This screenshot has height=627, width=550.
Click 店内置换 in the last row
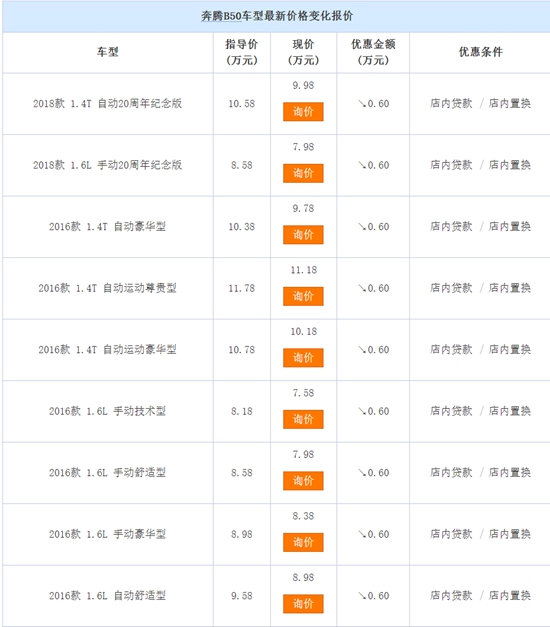pos(510,595)
